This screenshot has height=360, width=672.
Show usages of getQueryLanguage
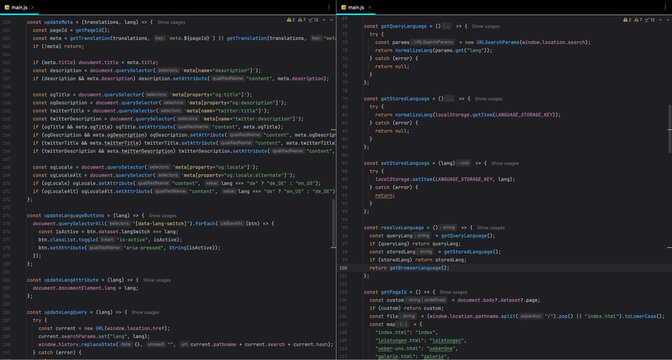486,26
